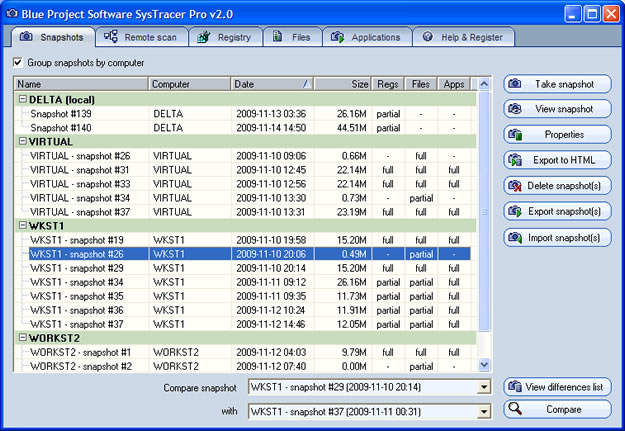
Task: Click the Delete snapshot(s) icon
Action: [x=516, y=186]
